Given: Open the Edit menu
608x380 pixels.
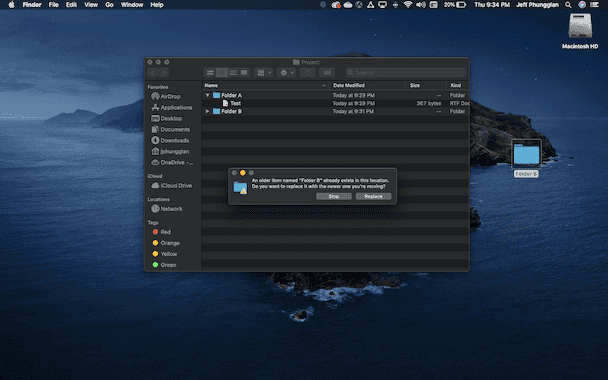Looking at the screenshot, I should click(71, 5).
